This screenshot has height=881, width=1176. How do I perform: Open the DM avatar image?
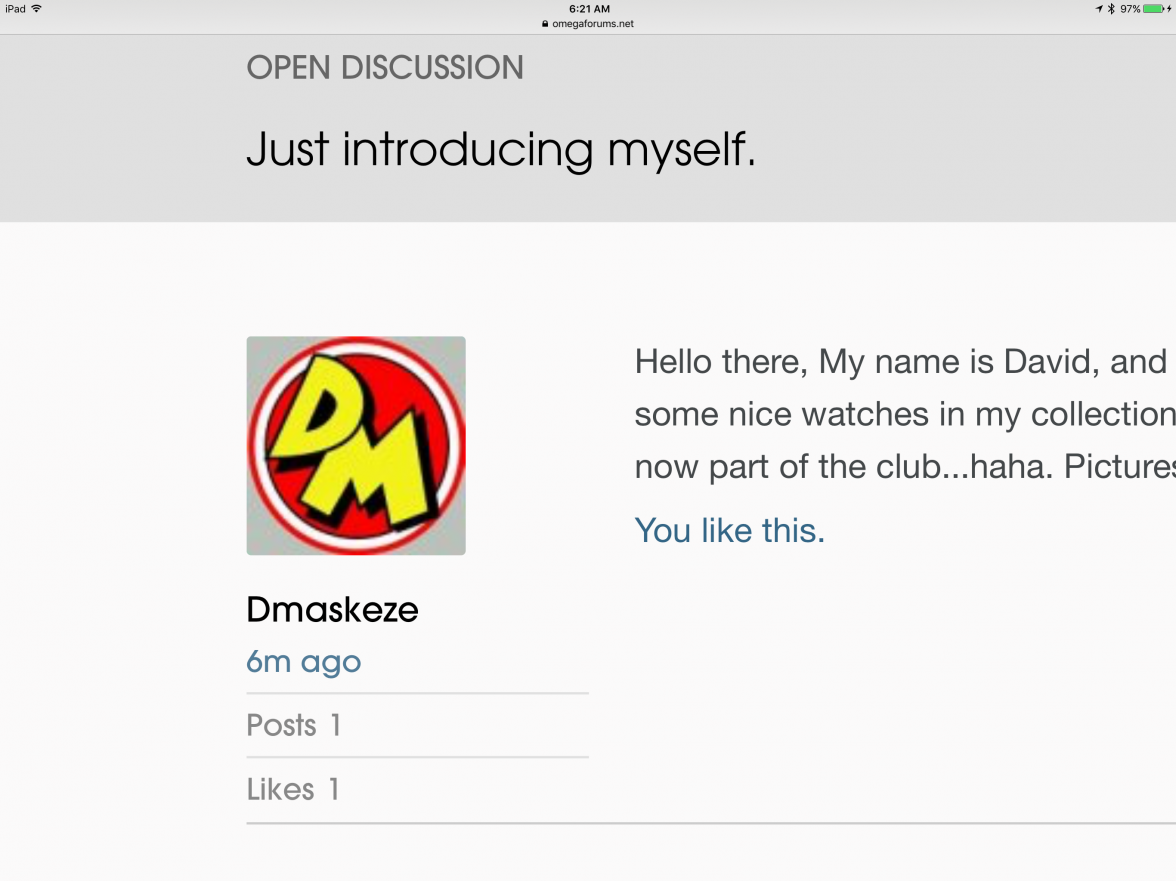(x=356, y=445)
